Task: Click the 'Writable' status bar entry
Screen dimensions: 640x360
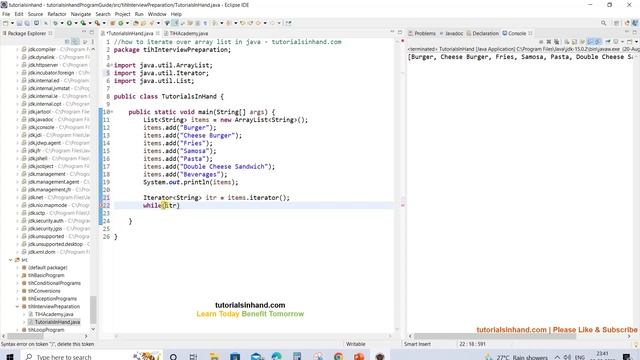Action: tap(356, 344)
